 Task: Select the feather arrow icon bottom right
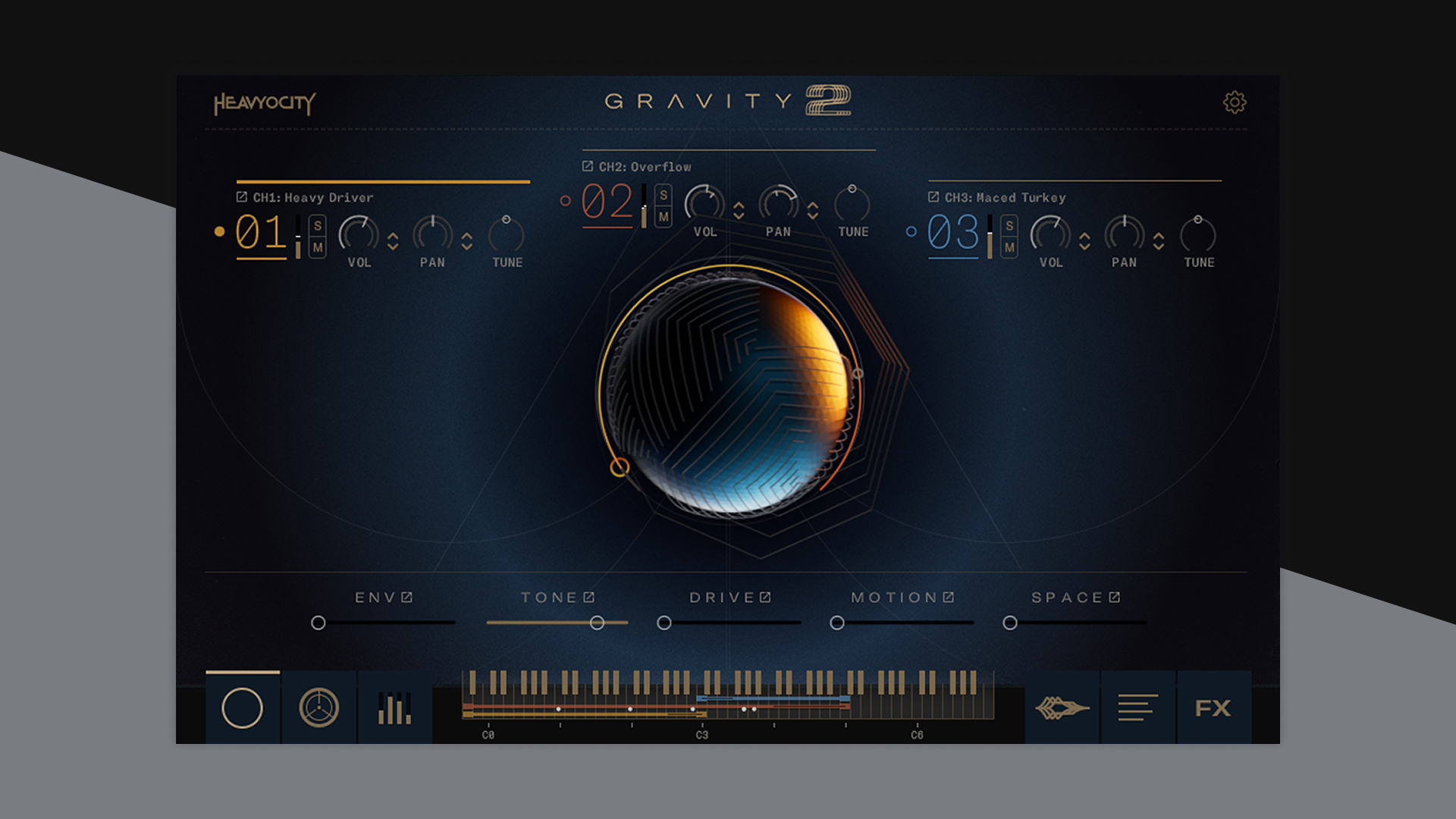point(1061,707)
